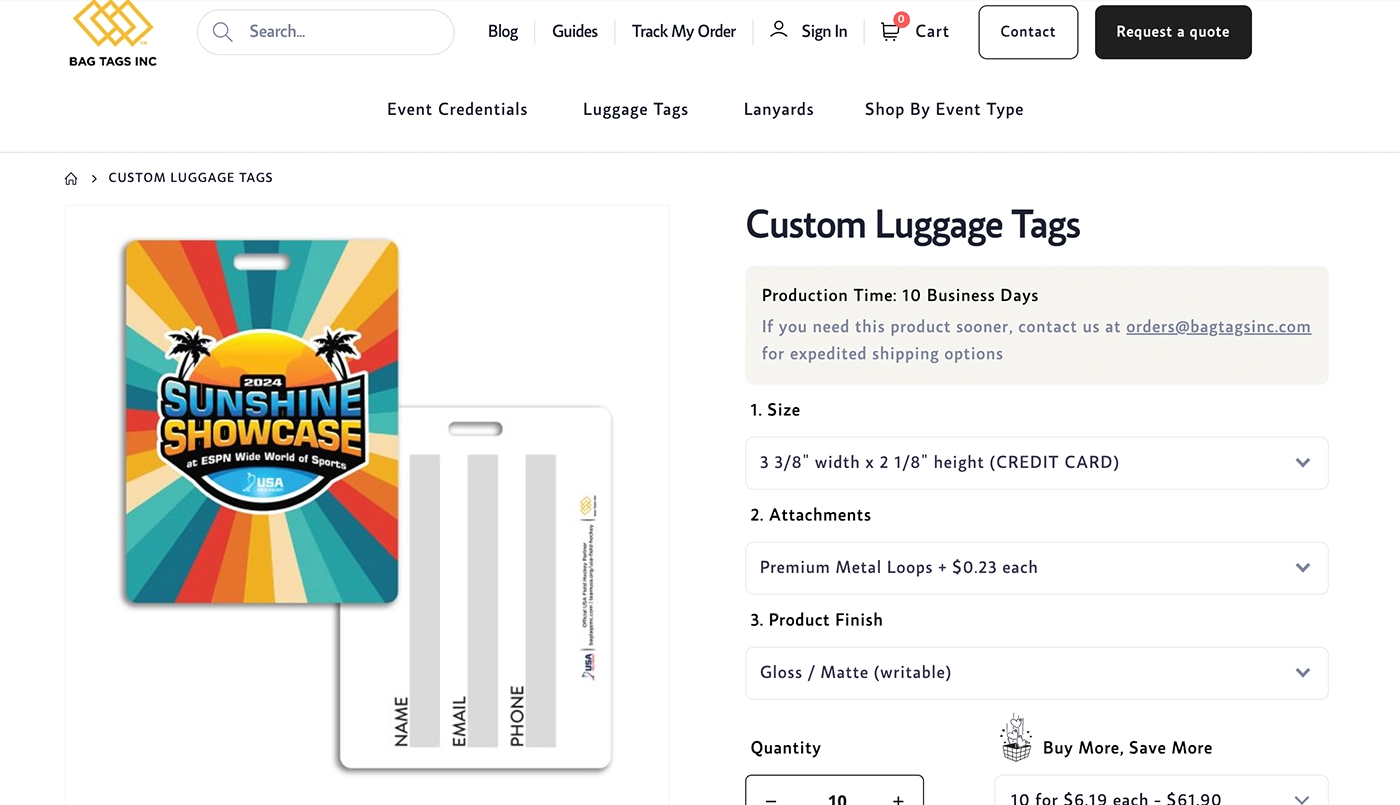Click the Sign In user icon
Screen dimensions: 1400x805
[778, 30]
